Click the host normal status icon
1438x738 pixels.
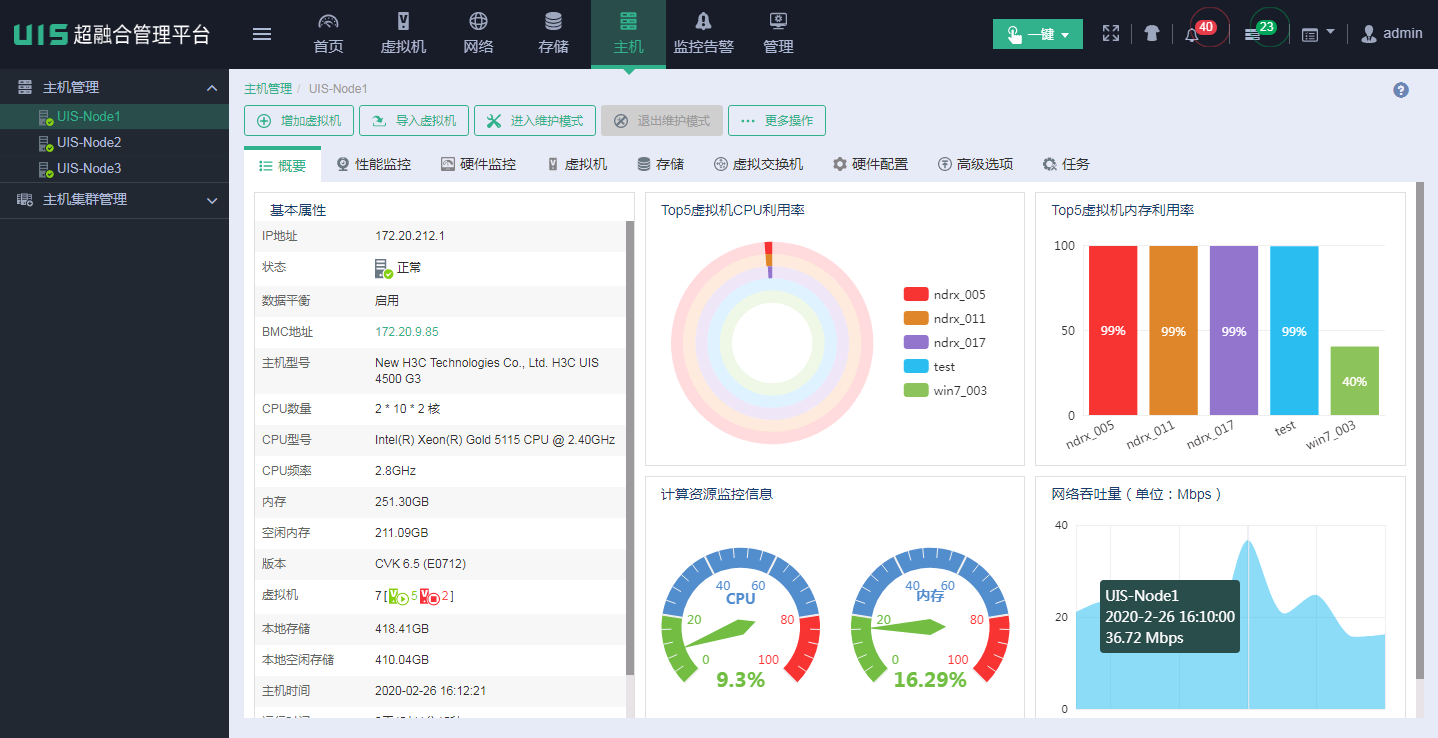(384, 268)
